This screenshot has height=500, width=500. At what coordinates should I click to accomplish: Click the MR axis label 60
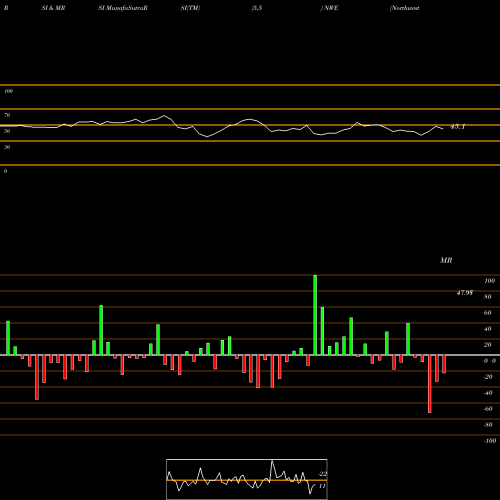(488, 313)
